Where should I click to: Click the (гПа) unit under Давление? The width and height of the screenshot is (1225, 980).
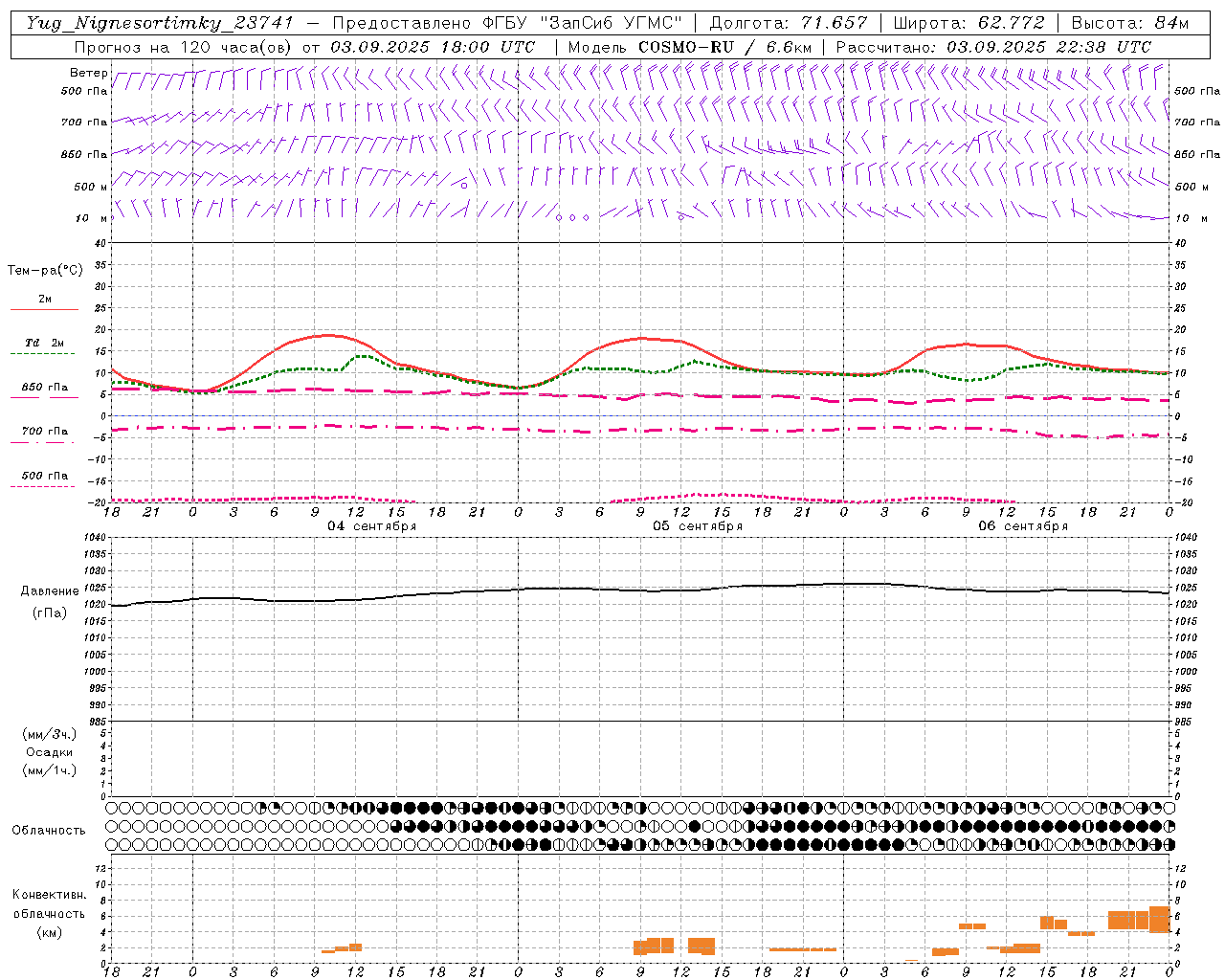point(50,612)
